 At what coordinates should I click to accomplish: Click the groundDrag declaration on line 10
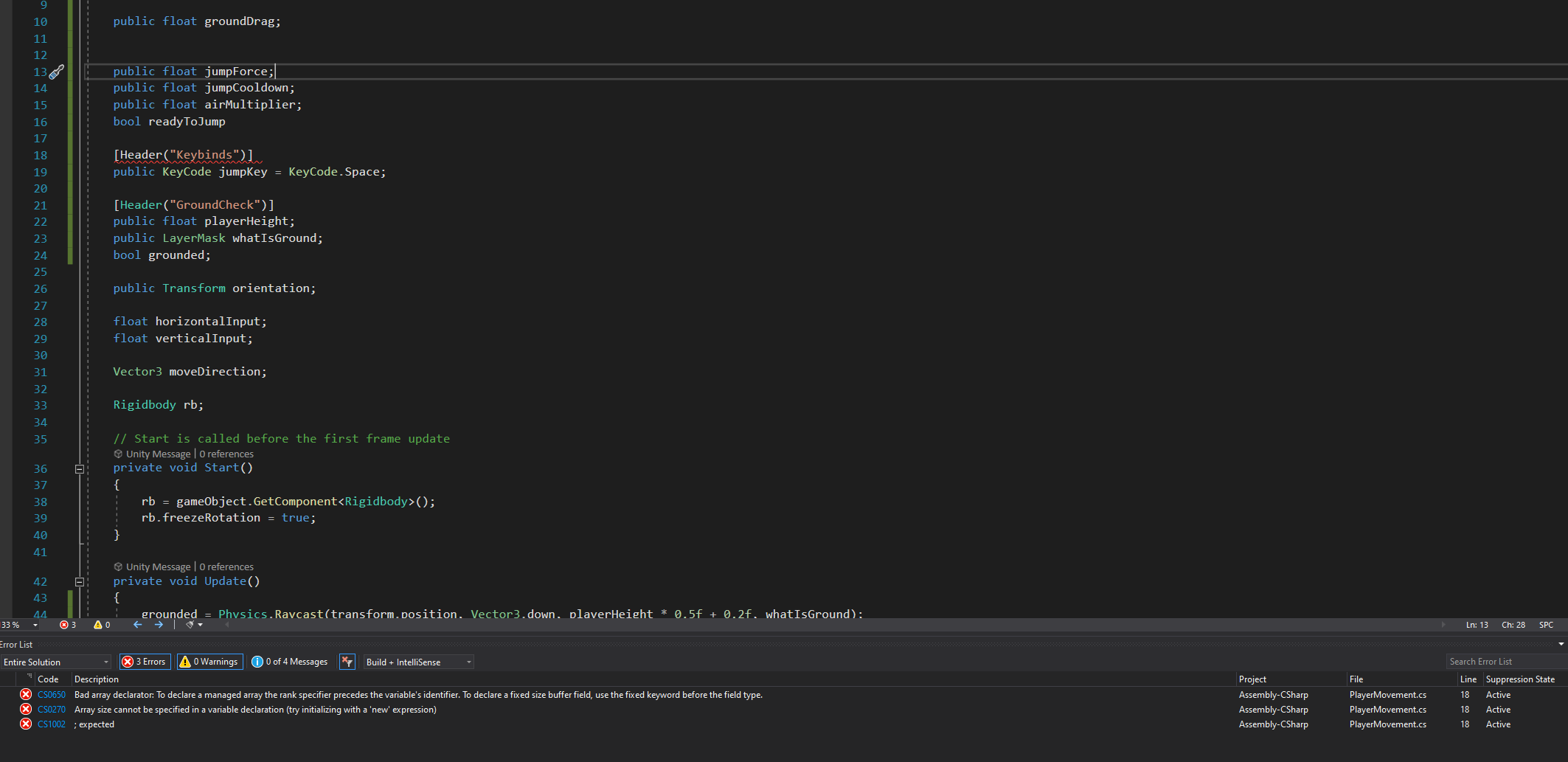click(197, 21)
